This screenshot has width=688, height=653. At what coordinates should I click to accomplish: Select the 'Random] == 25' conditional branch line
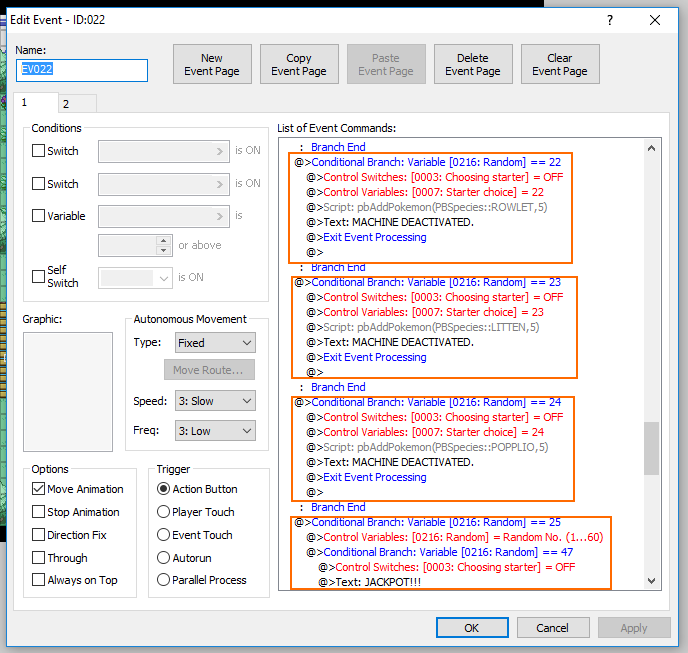click(x=428, y=522)
